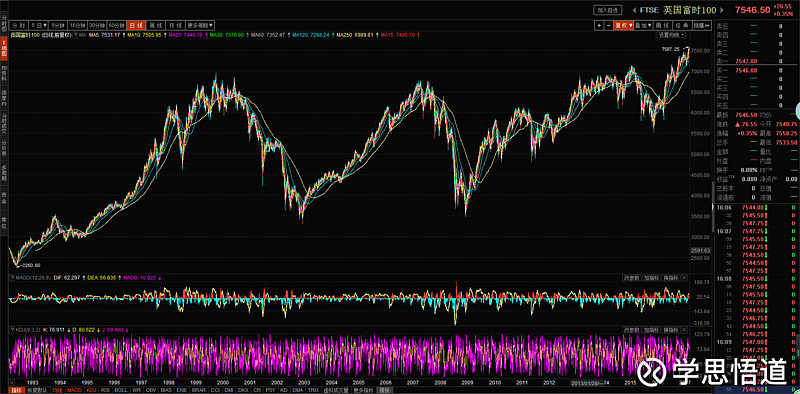800x394 pixels.
Task: Toggle the KDJ indicator at the bottom bar
Action: click(x=92, y=390)
